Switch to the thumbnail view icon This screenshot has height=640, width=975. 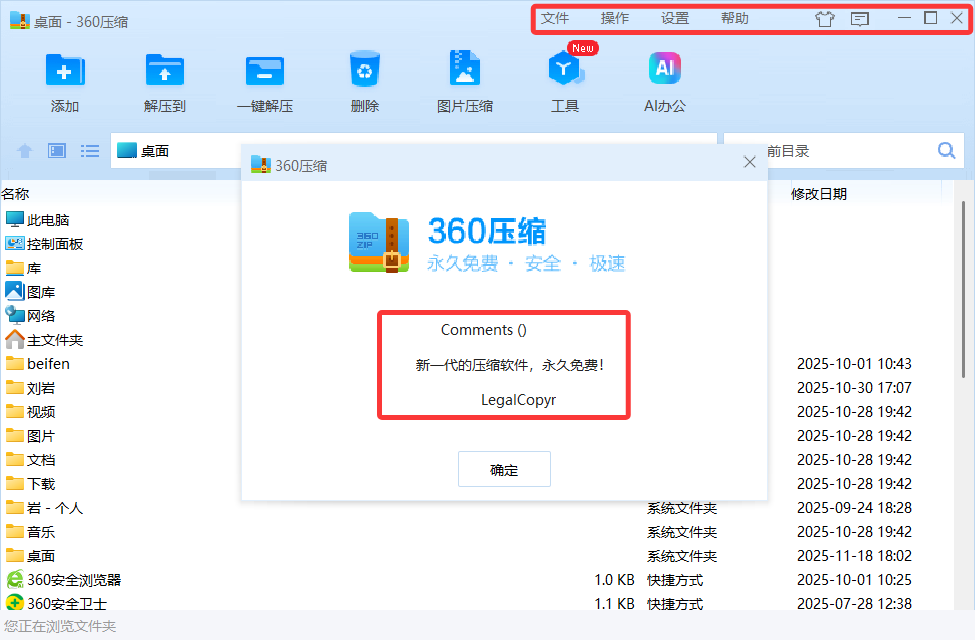[x=57, y=151]
